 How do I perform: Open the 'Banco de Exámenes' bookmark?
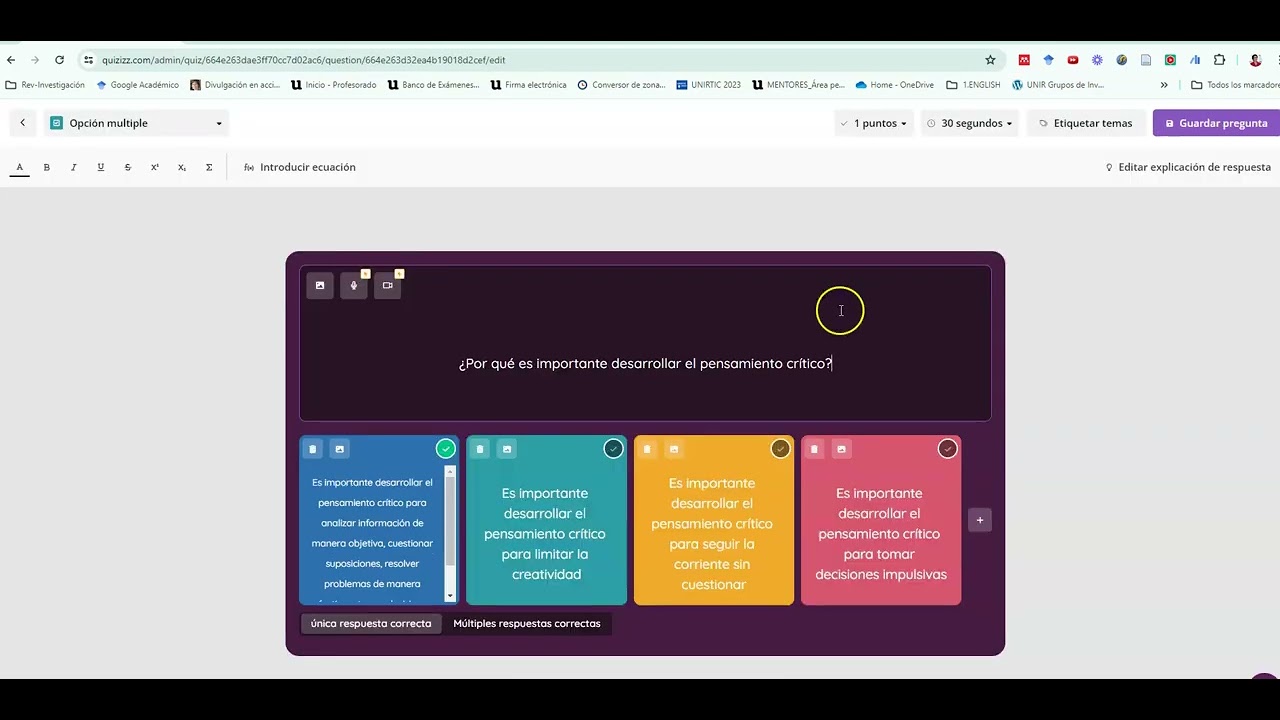click(433, 85)
